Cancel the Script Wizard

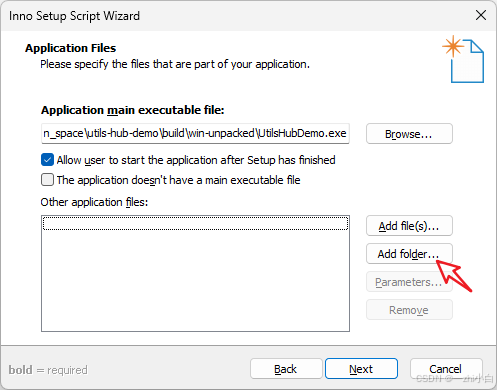click(x=446, y=369)
